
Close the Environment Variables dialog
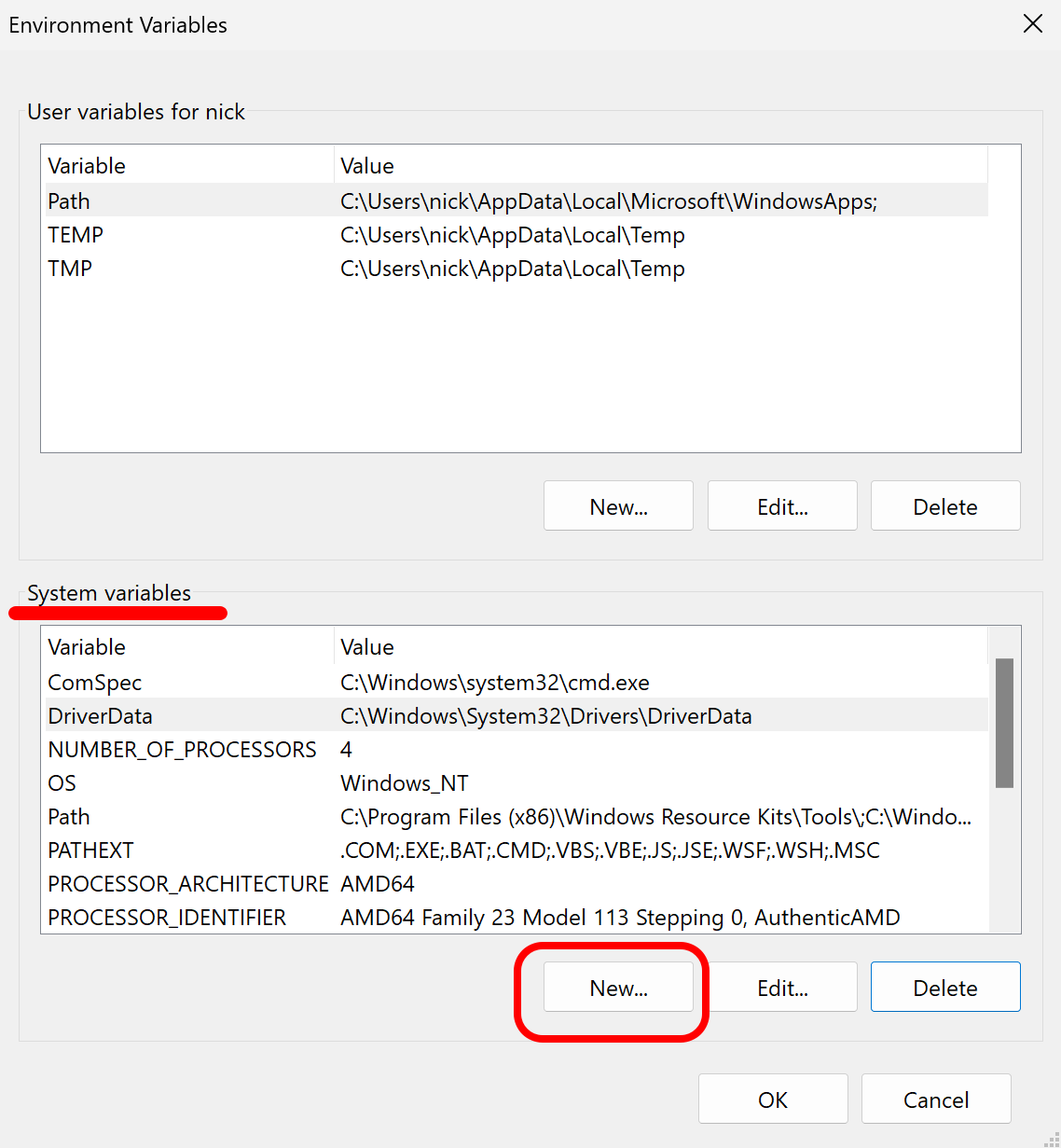pyautogui.click(x=1033, y=24)
